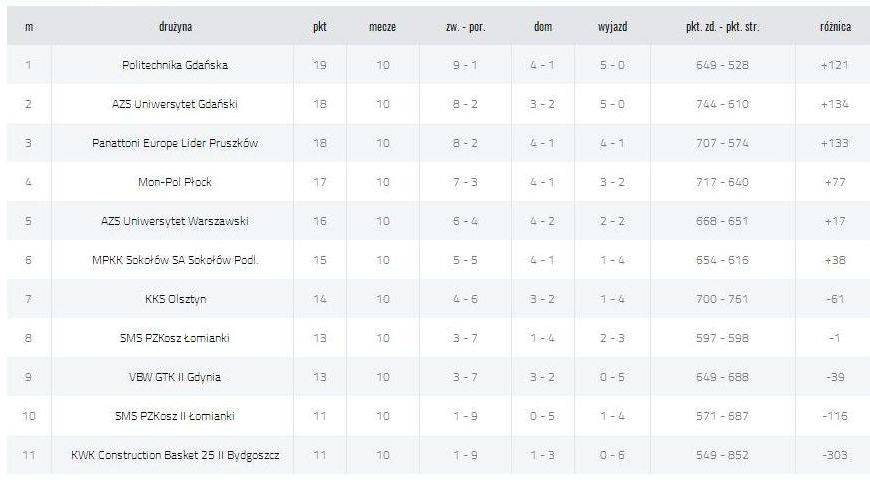Image resolution: width=870 pixels, height=490 pixels.
Task: Click the mecze column header
Action: tap(382, 26)
